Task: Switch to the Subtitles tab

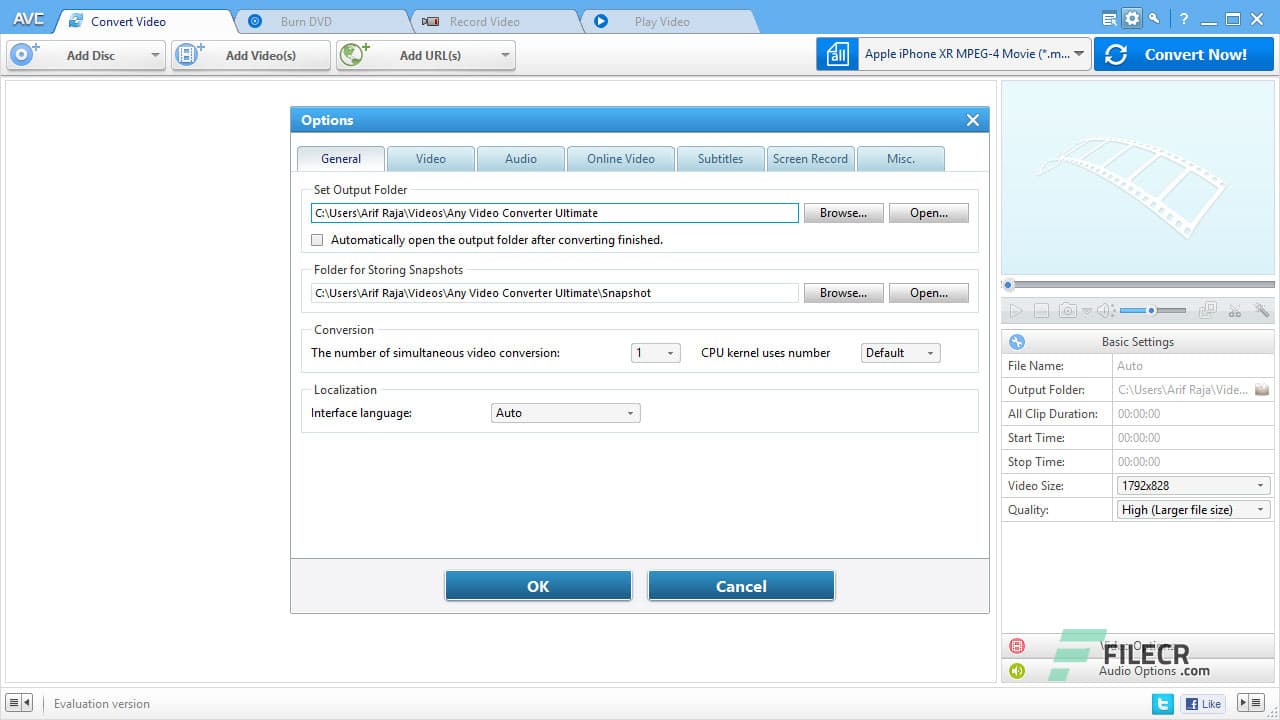Action: click(720, 158)
